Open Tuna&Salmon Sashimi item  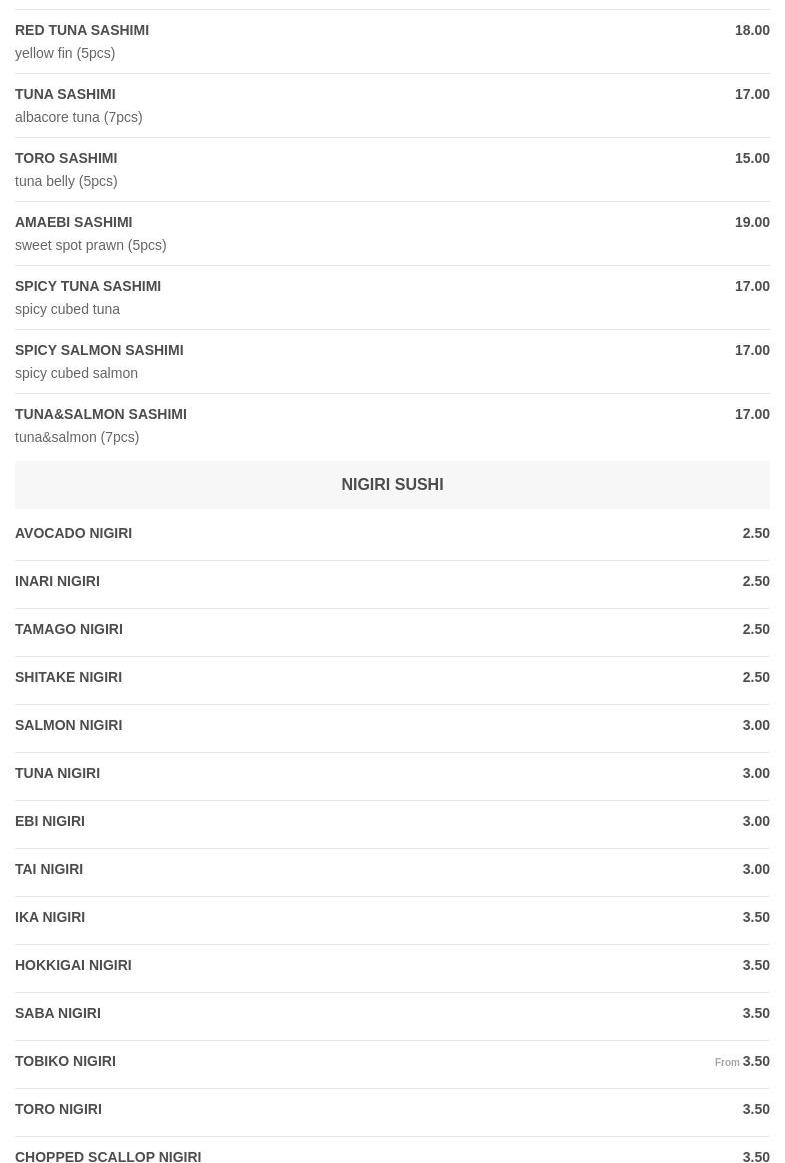392,425
